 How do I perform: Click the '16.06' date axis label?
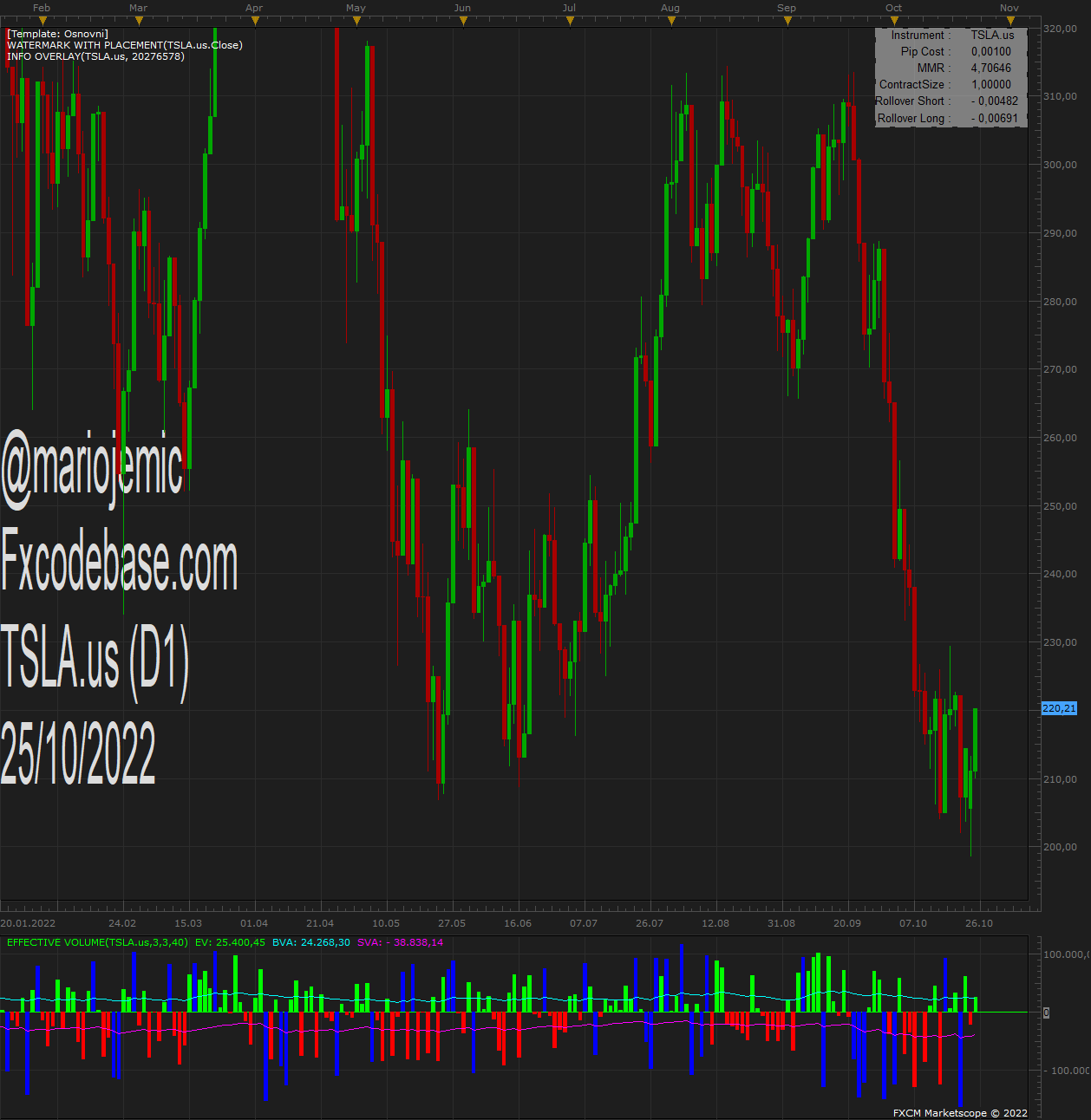pos(518,923)
